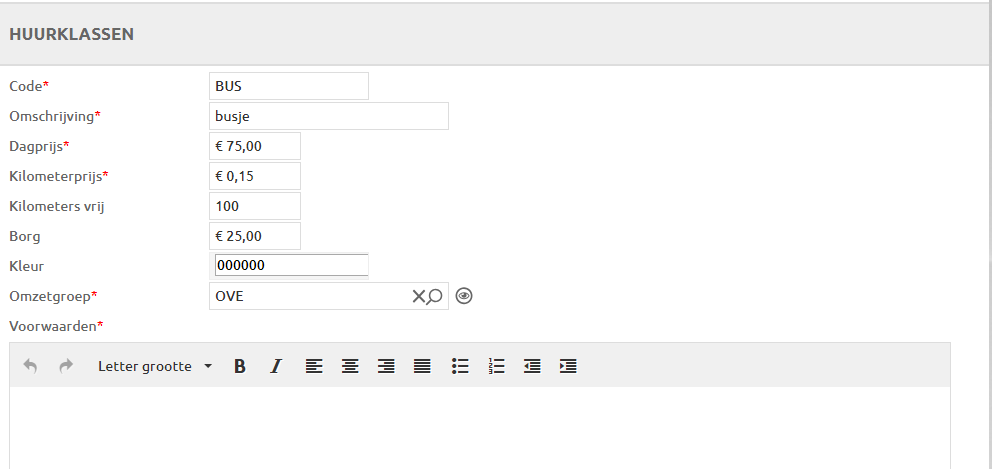
Task: Open the Letter grootte dropdown
Action: (155, 366)
